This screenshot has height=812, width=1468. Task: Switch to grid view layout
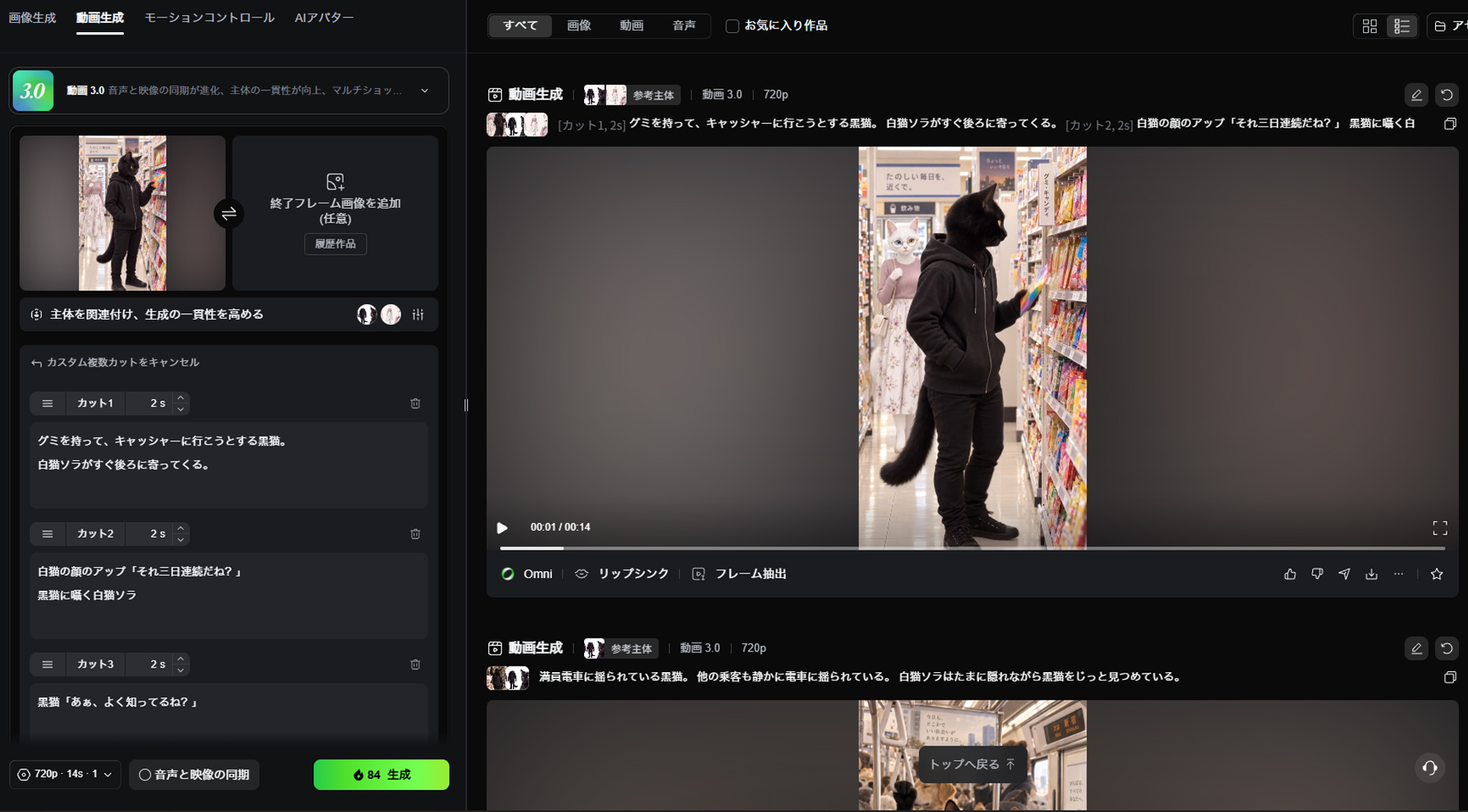coord(1369,26)
